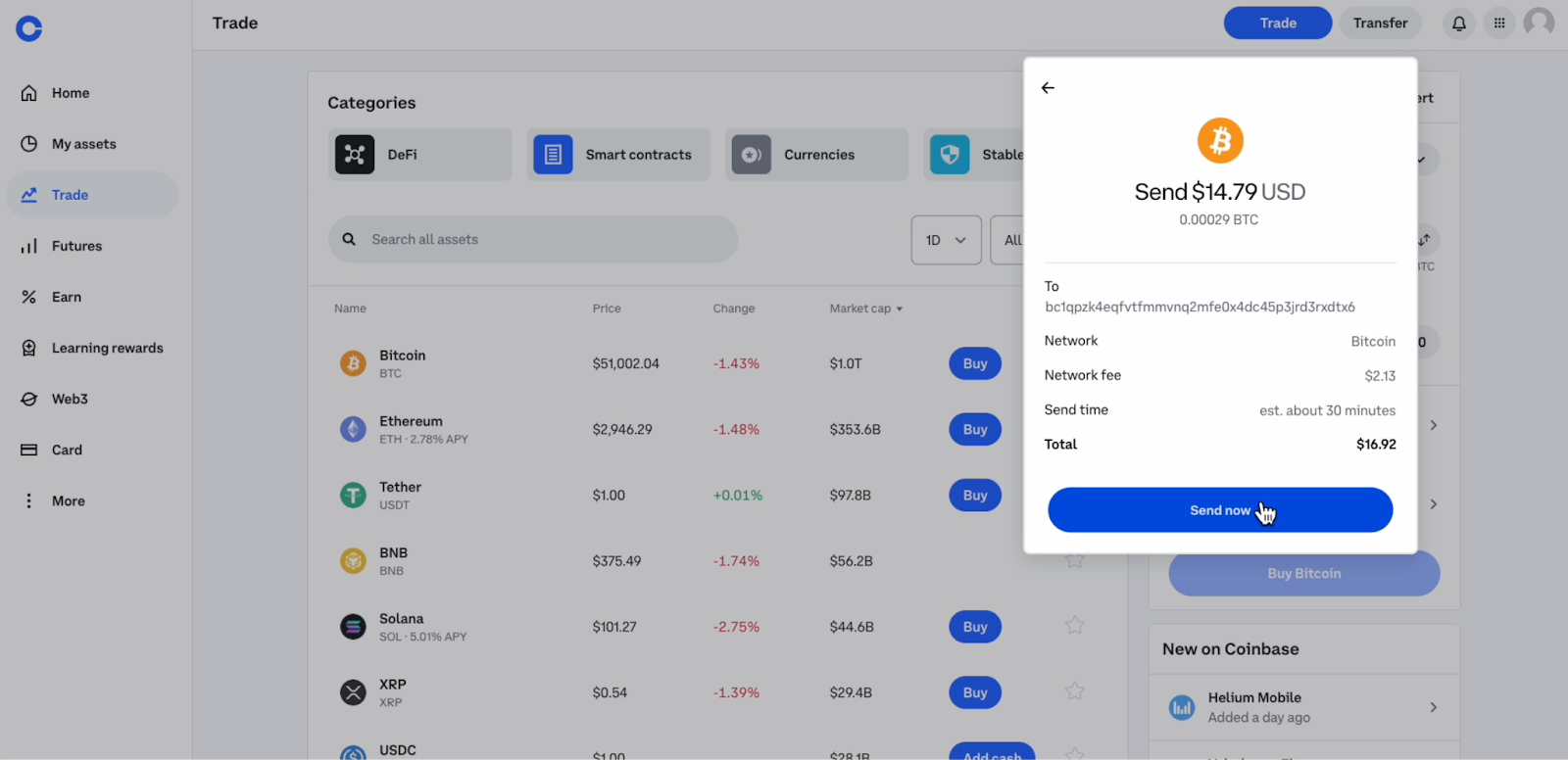Open the notifications bell

pos(1458,24)
